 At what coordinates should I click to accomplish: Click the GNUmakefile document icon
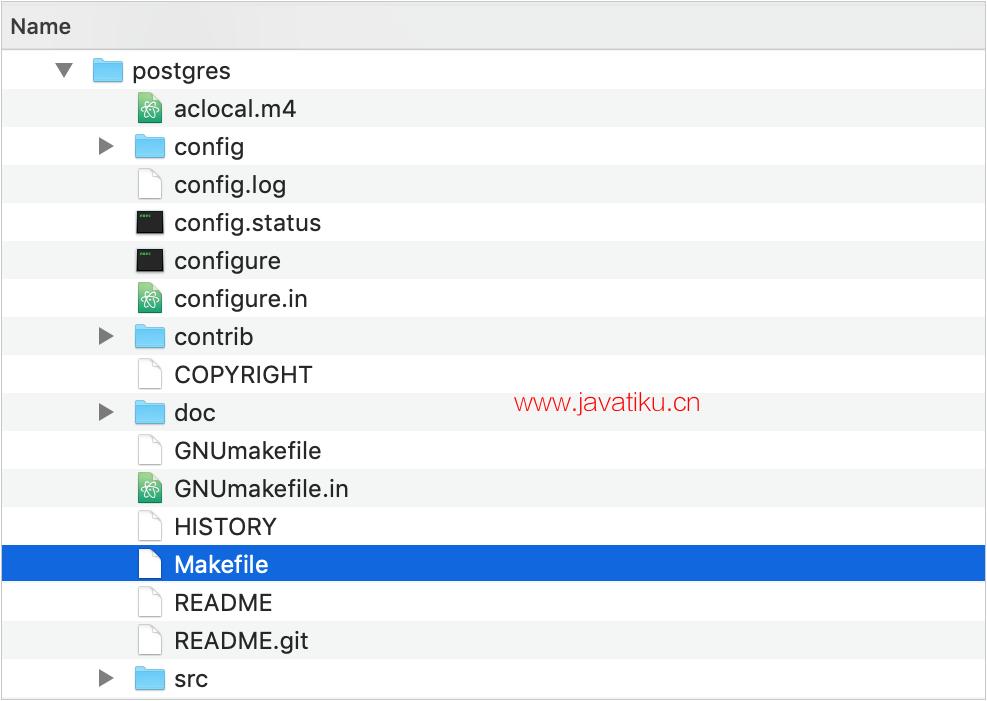click(150, 451)
